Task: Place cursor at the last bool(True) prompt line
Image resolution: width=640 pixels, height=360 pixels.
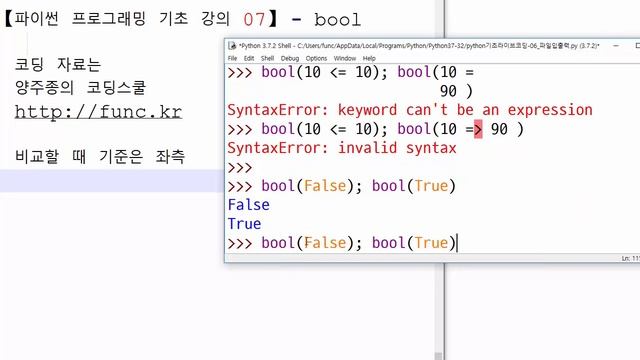Action: tap(342, 243)
